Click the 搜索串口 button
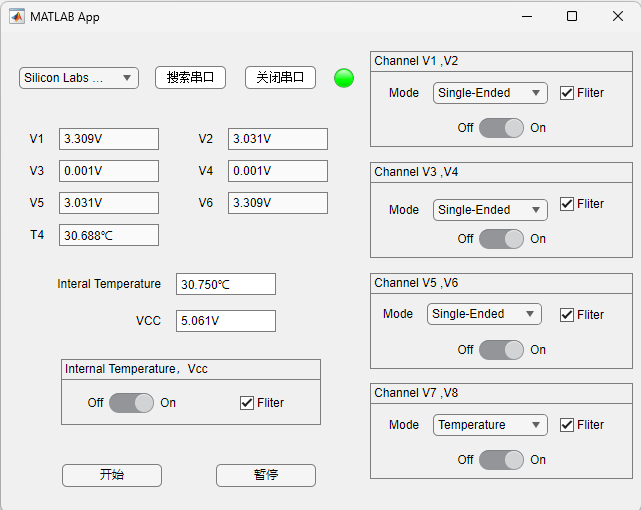641x510 pixels. tap(190, 78)
